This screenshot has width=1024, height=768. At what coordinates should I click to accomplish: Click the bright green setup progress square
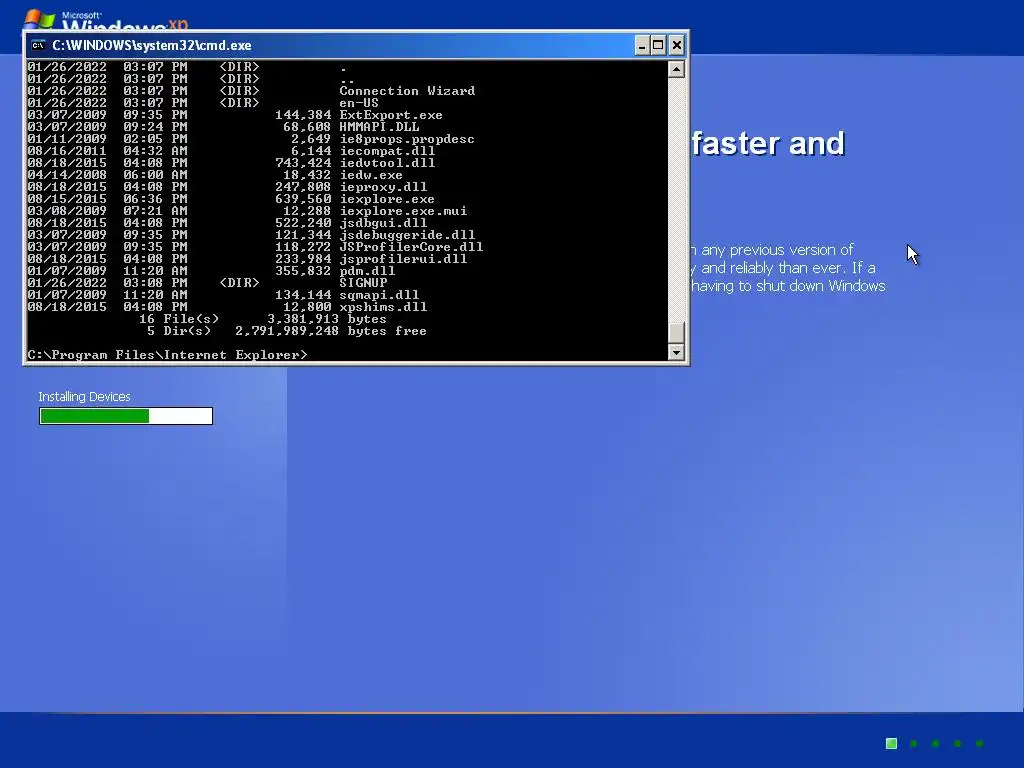[891, 743]
